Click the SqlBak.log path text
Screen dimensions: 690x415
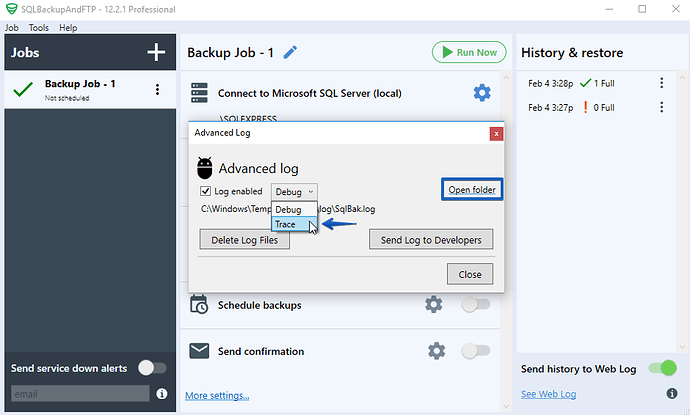click(288, 209)
